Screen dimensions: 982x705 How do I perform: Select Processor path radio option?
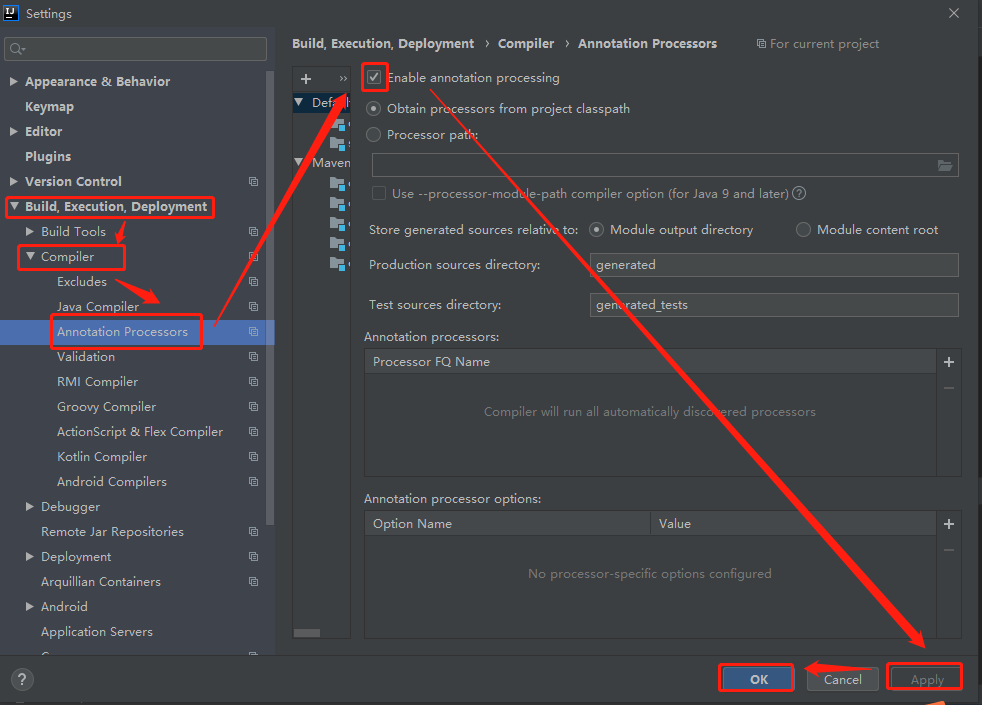pyautogui.click(x=373, y=135)
